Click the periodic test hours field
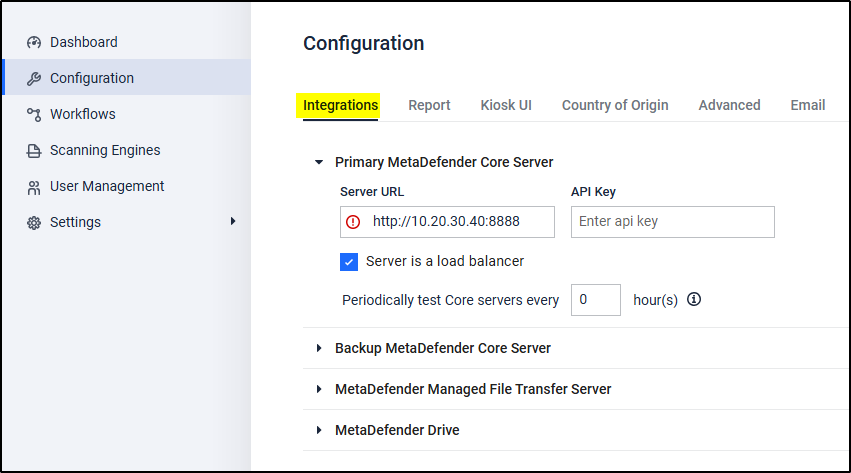The image size is (851, 473). 595,300
